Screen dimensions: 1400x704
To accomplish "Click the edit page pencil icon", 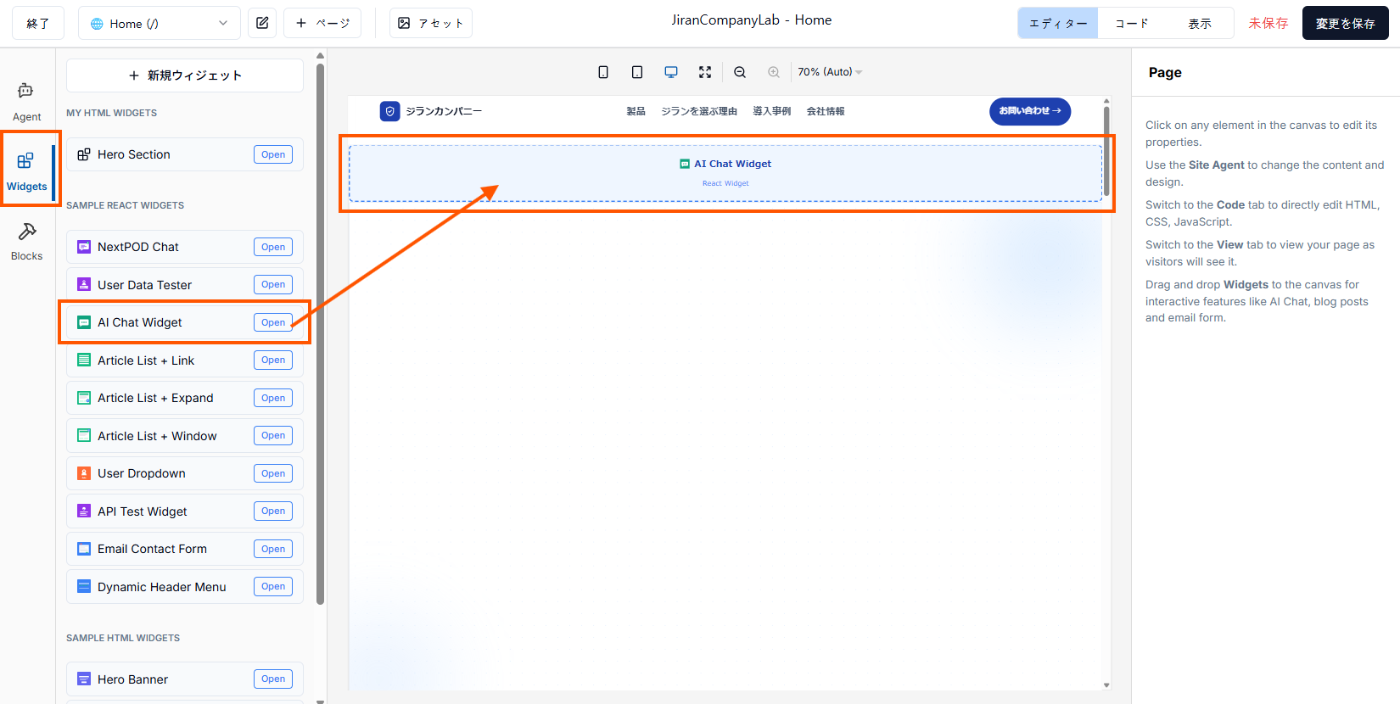I will pos(262,23).
